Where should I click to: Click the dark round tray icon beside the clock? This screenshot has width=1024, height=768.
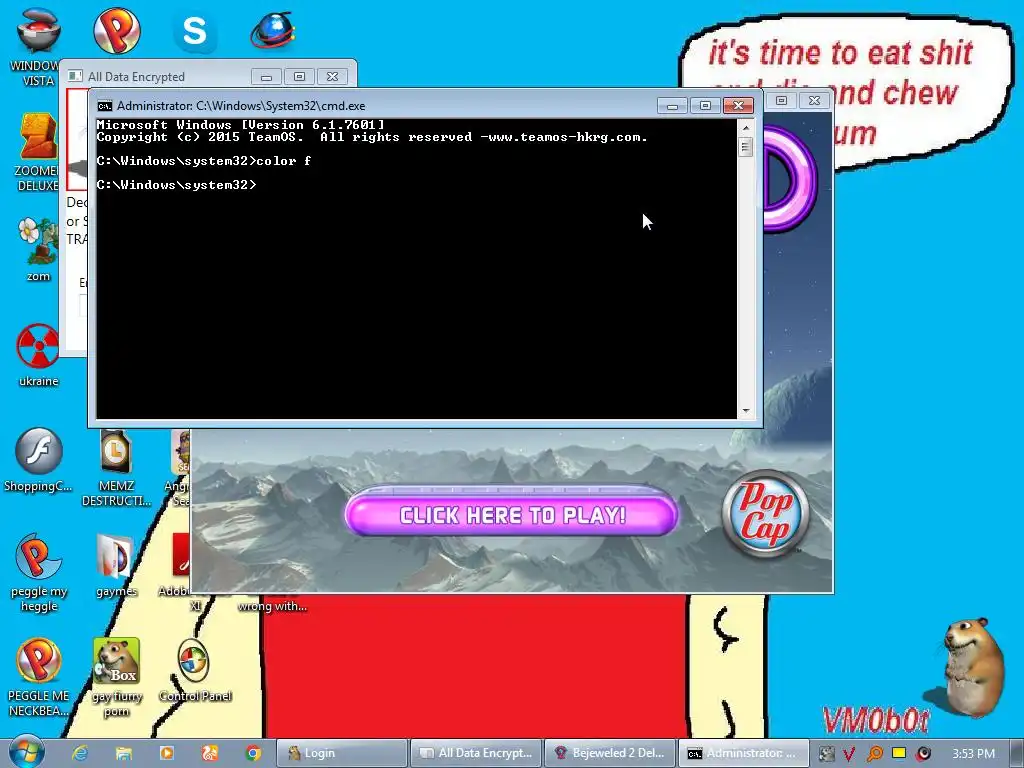[x=923, y=753]
